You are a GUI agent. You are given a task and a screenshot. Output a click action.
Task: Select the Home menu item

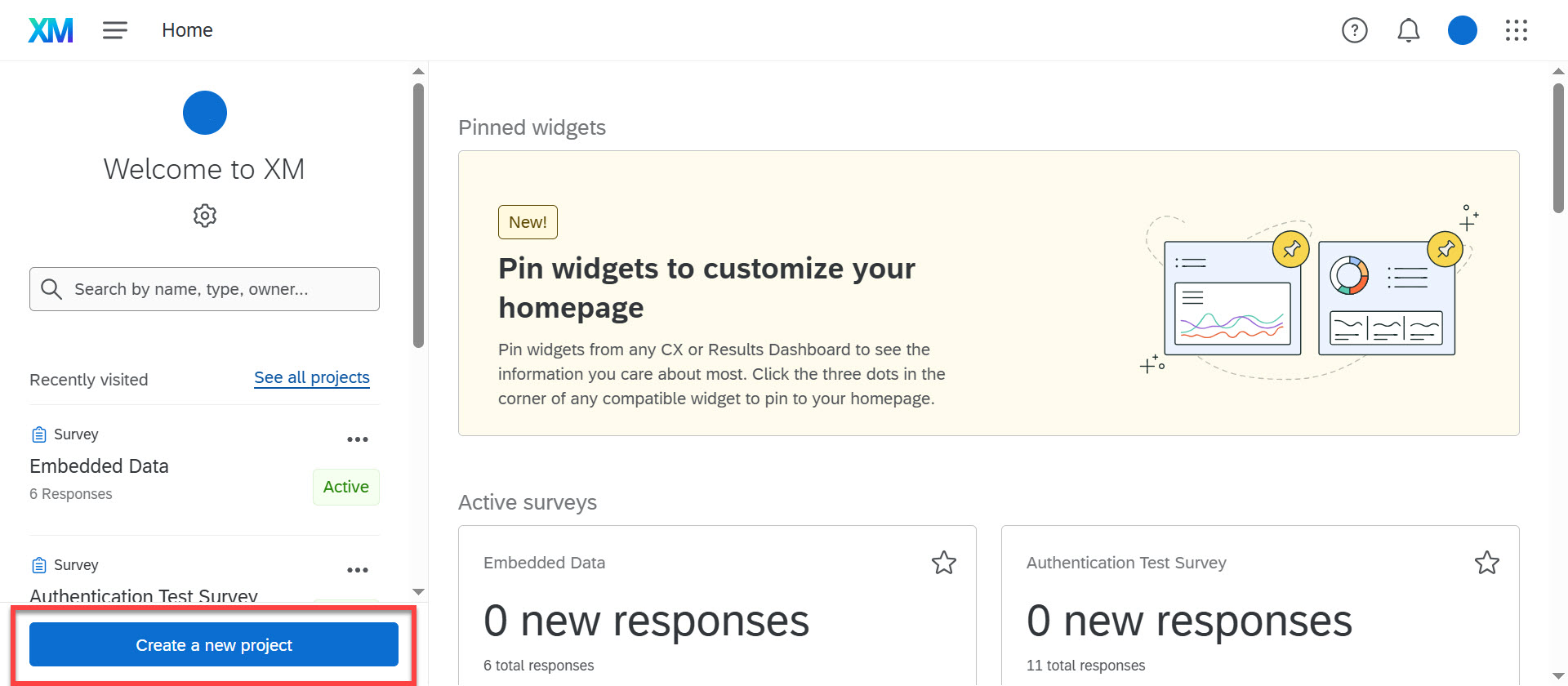point(187,29)
